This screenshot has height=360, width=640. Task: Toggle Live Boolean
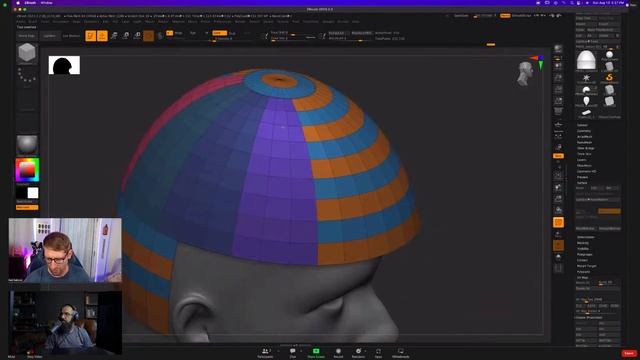pyautogui.click(x=71, y=36)
